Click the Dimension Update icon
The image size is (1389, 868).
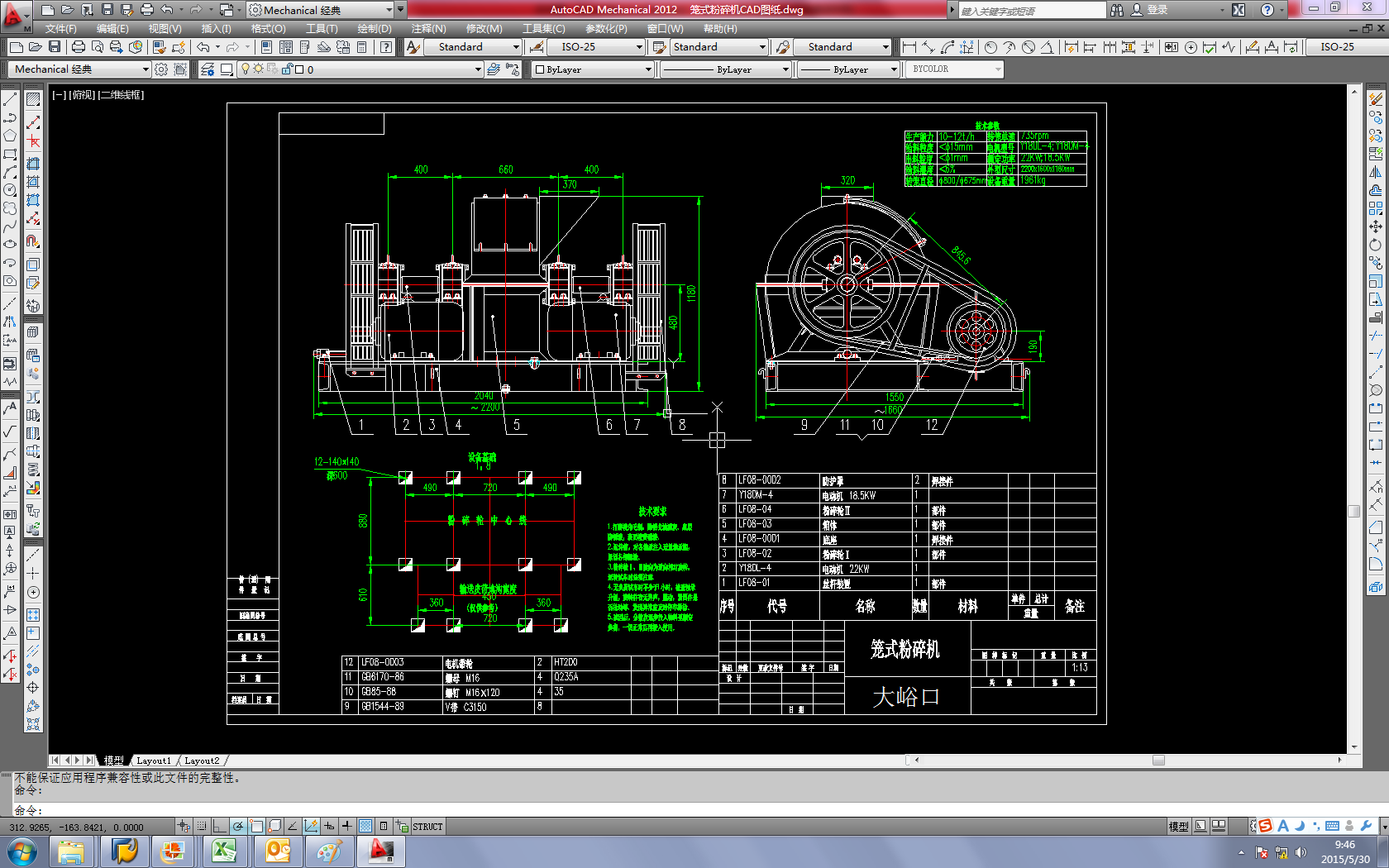point(1290,47)
